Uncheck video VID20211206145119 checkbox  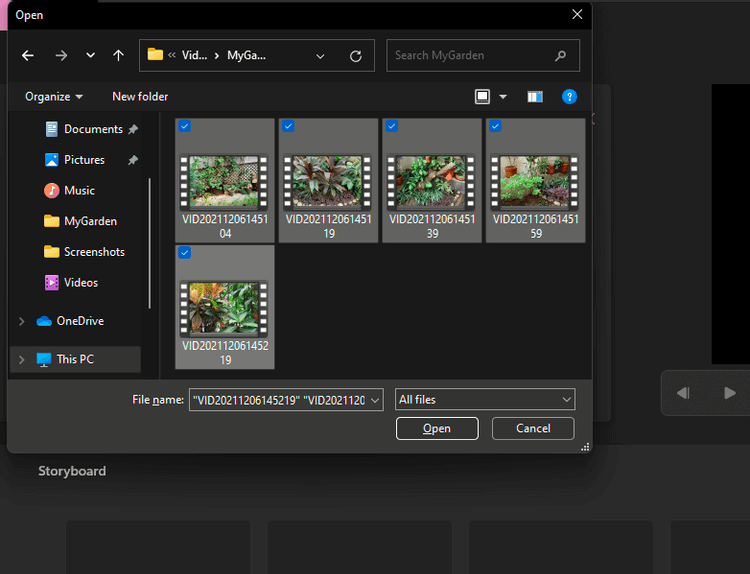click(288, 126)
